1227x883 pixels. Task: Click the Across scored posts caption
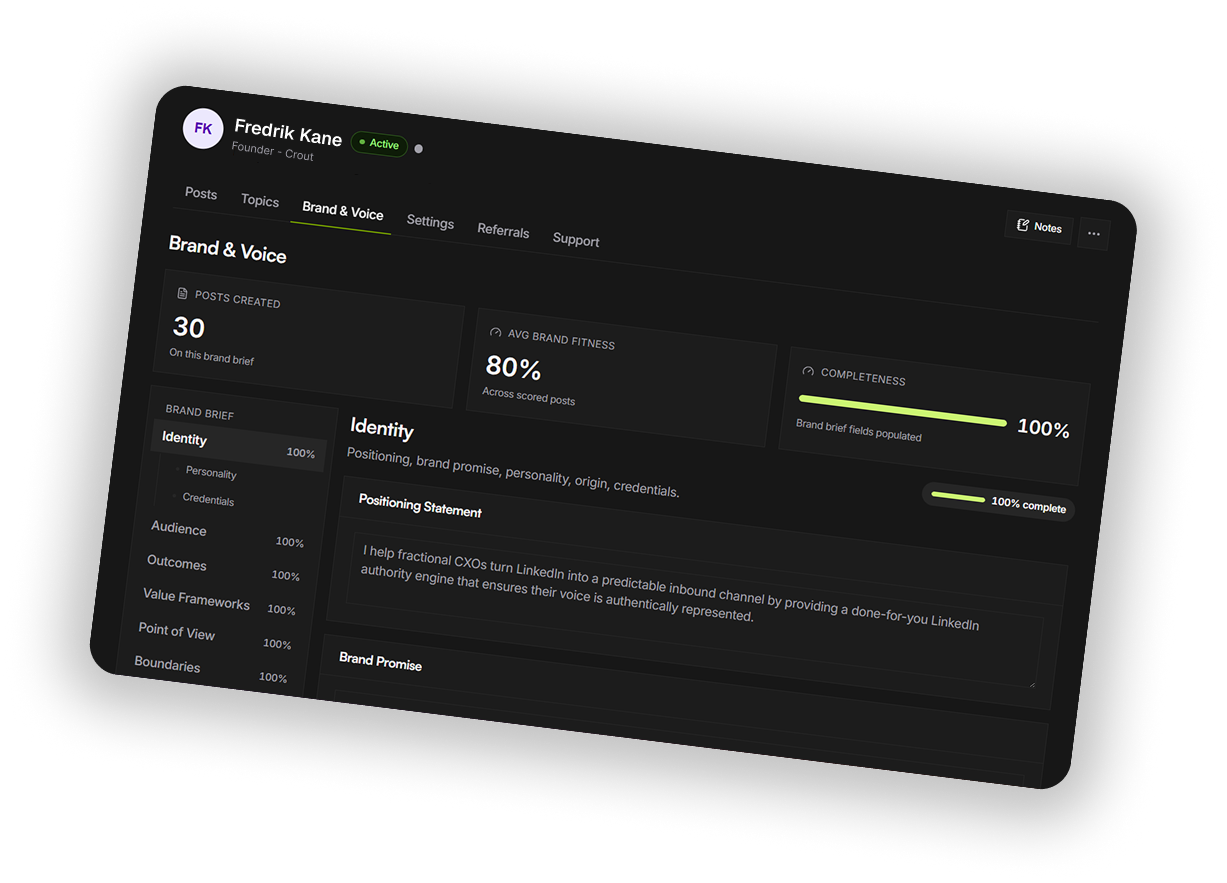tap(529, 396)
